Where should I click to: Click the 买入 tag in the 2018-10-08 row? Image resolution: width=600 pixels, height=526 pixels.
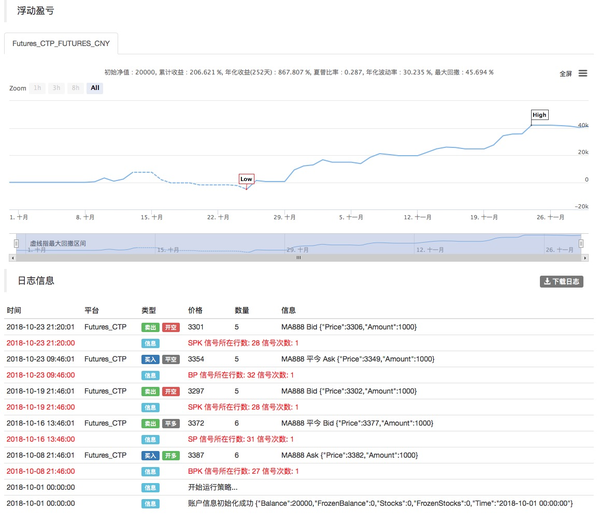tap(150, 455)
